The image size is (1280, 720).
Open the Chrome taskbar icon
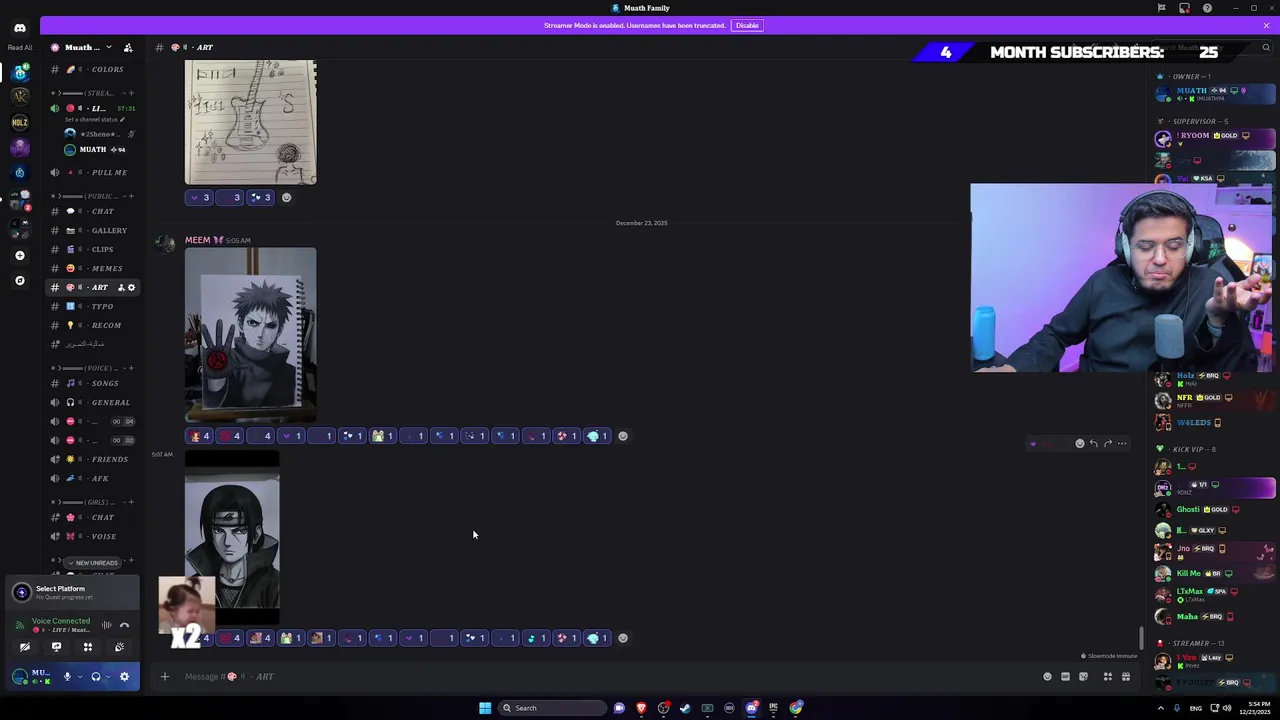[x=796, y=708]
